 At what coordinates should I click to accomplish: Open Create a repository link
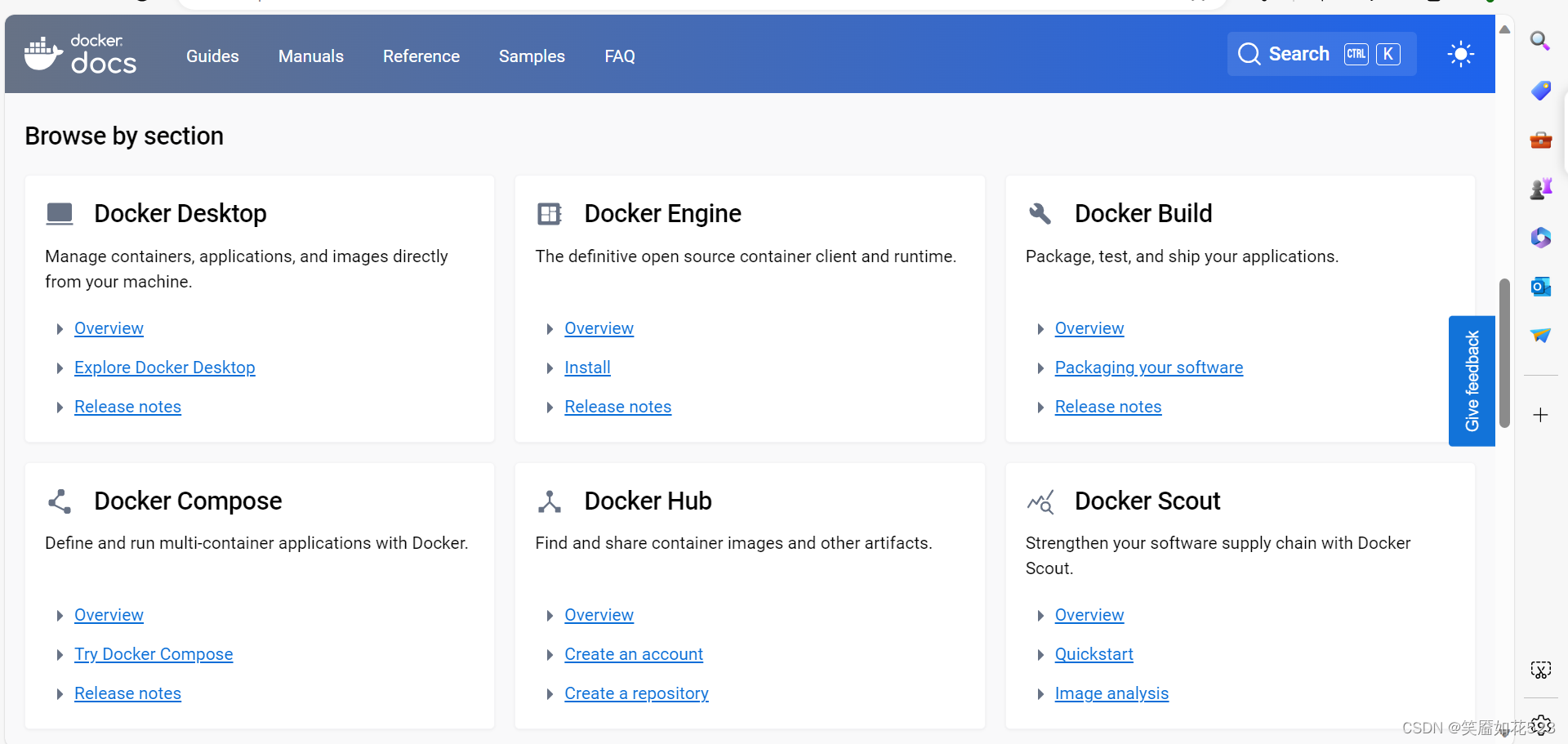point(636,693)
